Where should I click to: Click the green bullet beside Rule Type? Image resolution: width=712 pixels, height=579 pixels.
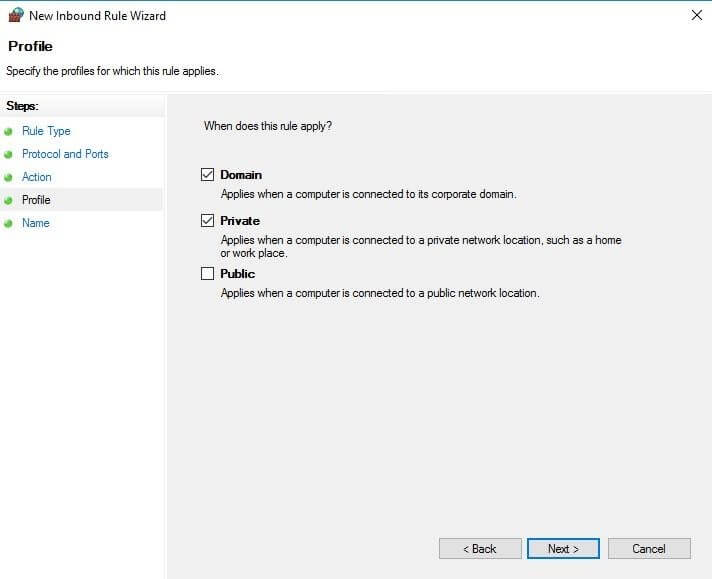tap(8, 132)
